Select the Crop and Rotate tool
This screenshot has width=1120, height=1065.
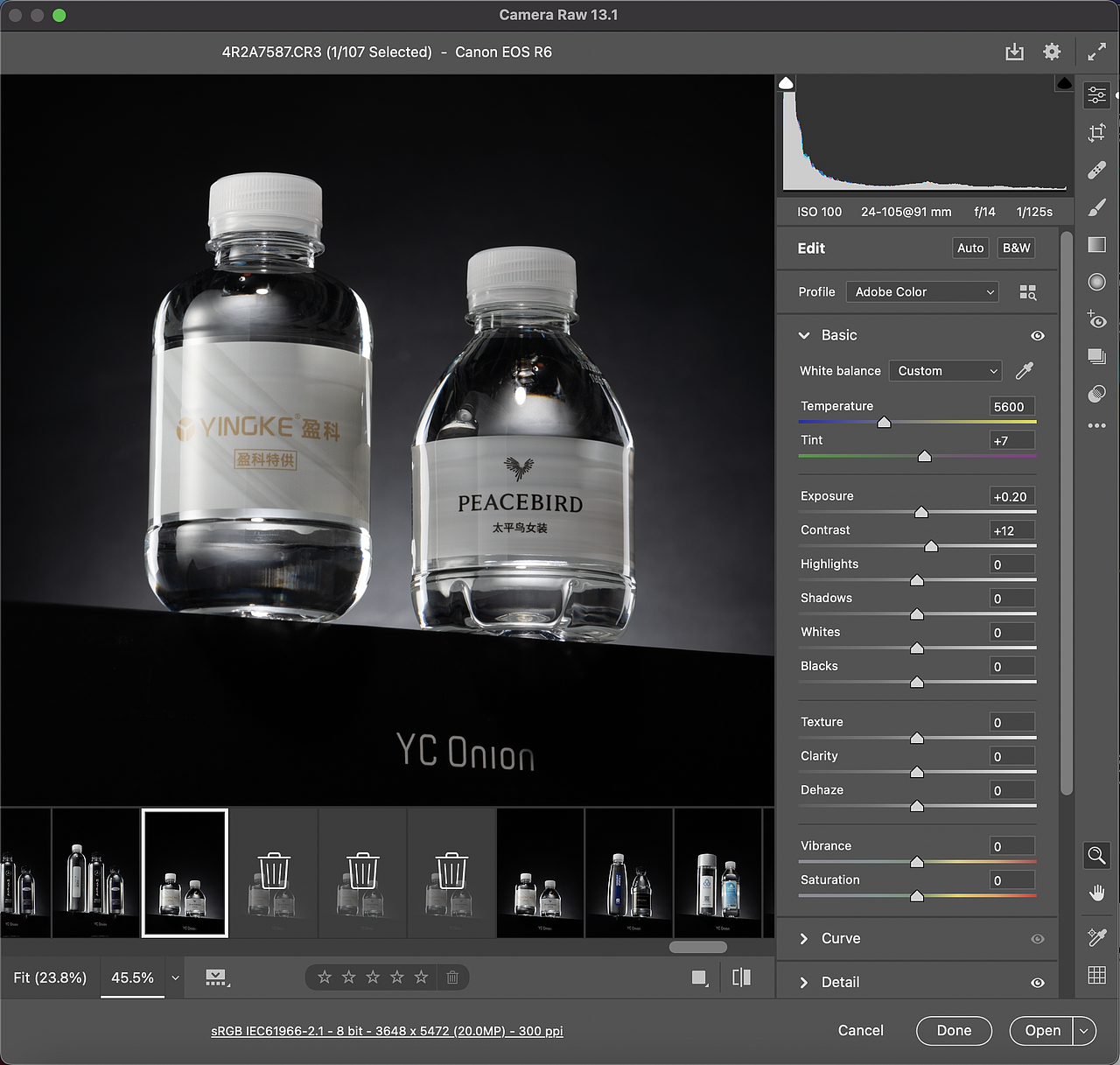click(1096, 132)
